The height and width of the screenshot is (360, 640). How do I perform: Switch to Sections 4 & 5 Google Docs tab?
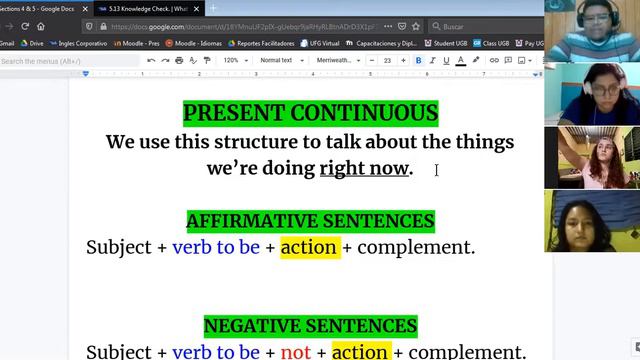(x=39, y=9)
